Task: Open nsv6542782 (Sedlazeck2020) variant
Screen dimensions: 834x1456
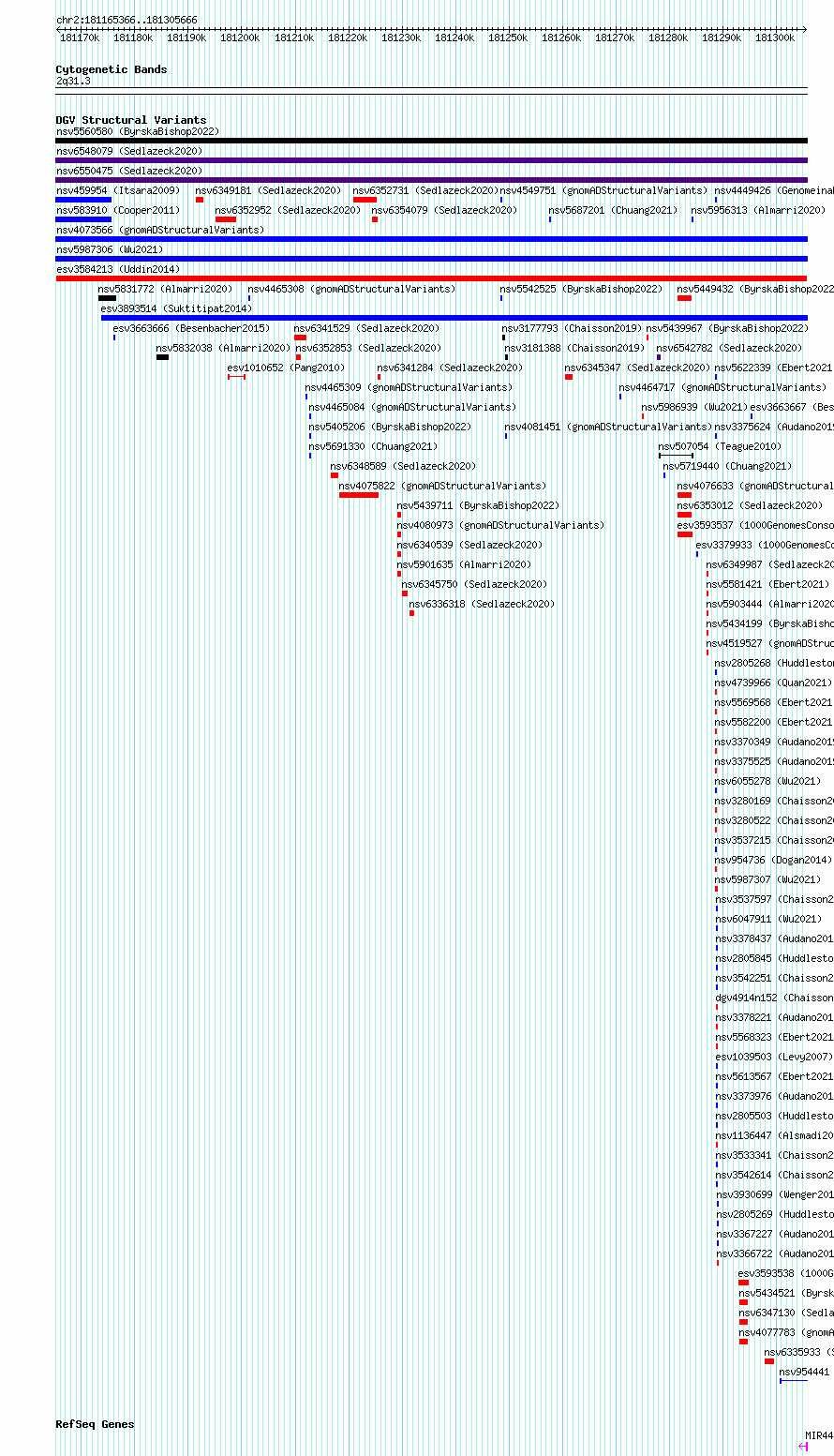Action: [x=730, y=349]
